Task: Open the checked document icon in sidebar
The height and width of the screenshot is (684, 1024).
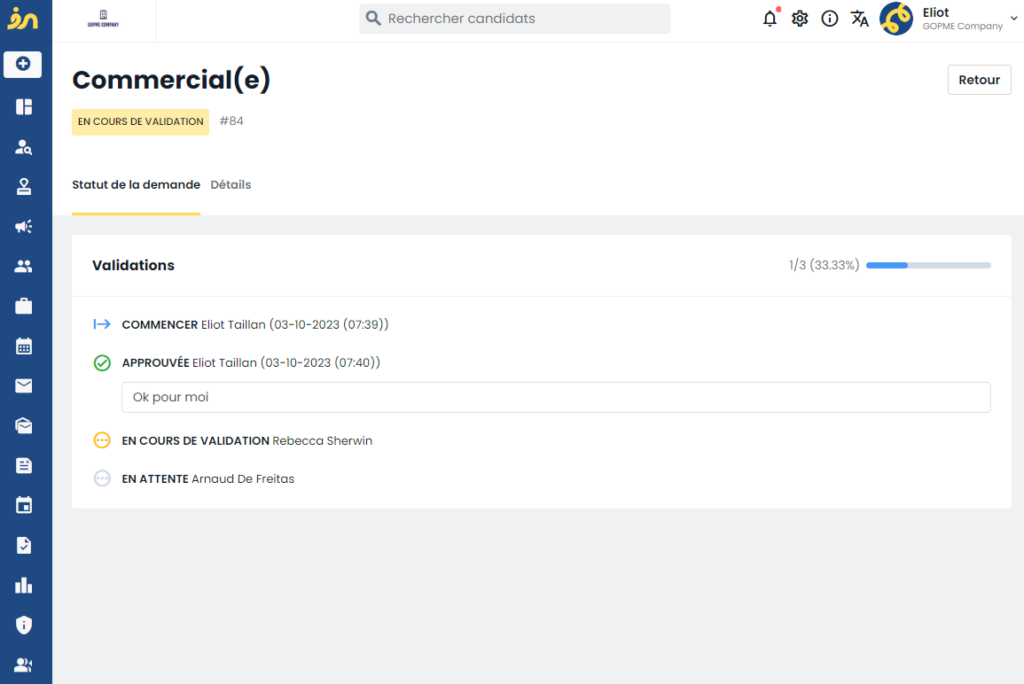Action: [x=24, y=545]
